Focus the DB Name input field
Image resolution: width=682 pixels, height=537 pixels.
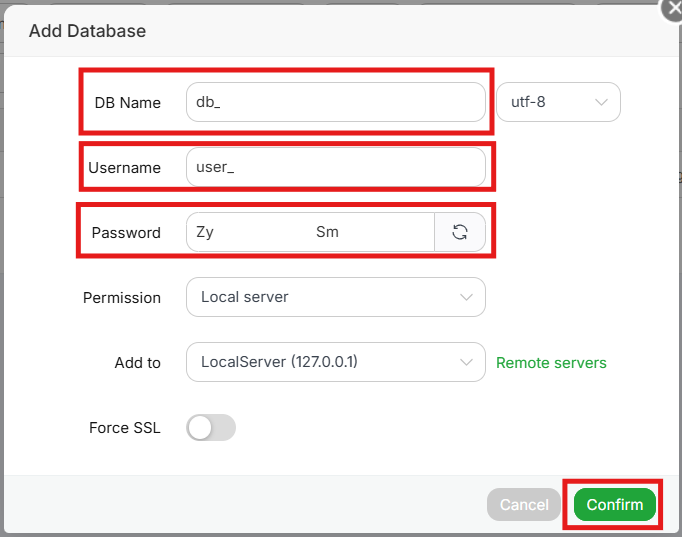335,102
